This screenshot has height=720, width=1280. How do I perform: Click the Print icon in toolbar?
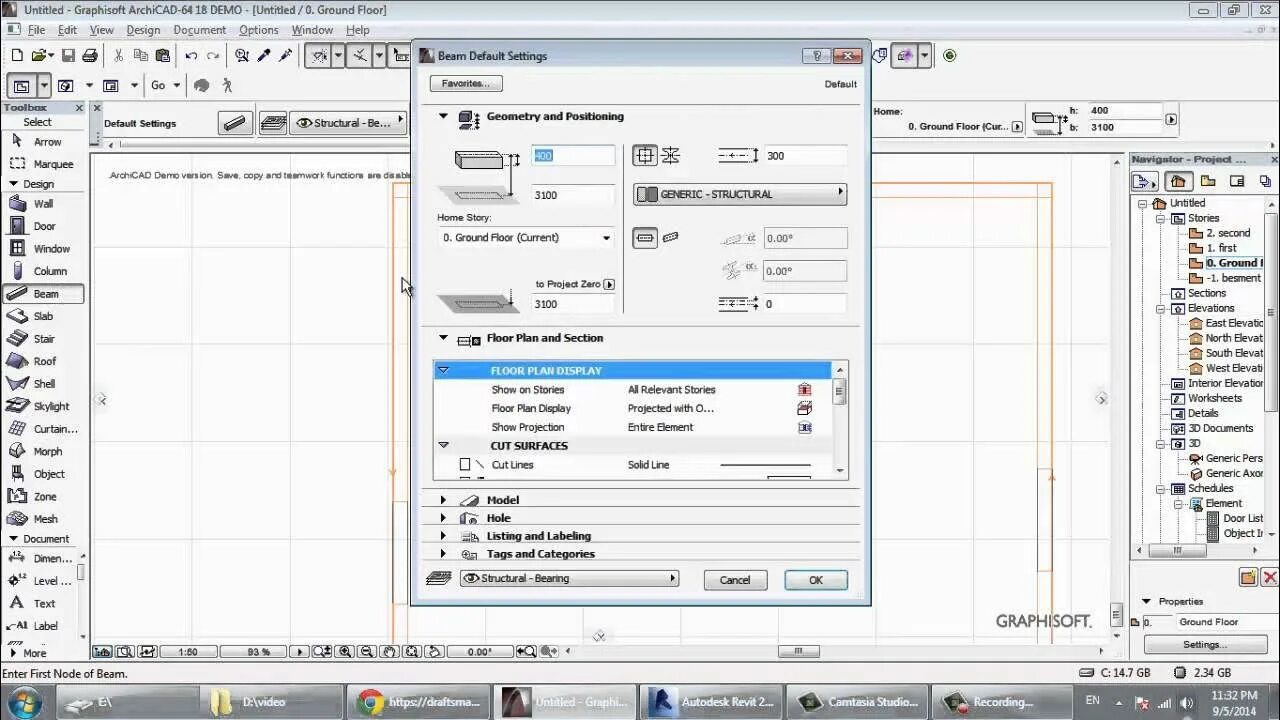tap(90, 56)
